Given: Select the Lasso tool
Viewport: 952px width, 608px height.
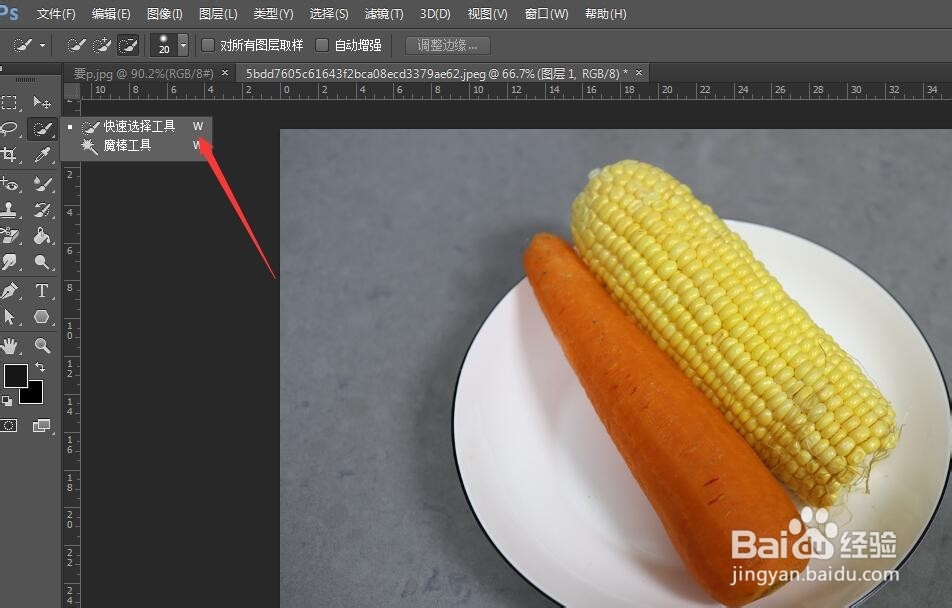Looking at the screenshot, I should [9, 128].
